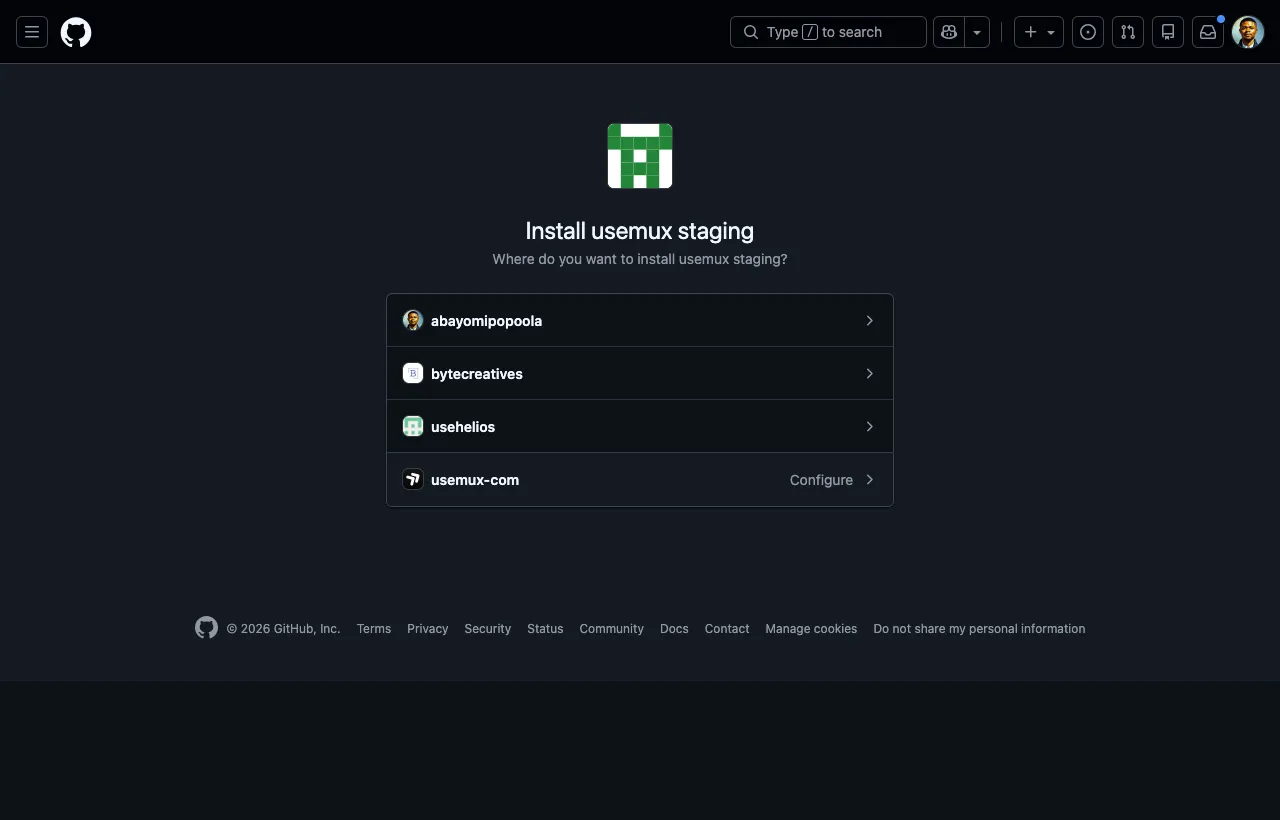The image size is (1280, 820).
Task: Focus the Type / to search field
Action: pyautogui.click(x=828, y=32)
